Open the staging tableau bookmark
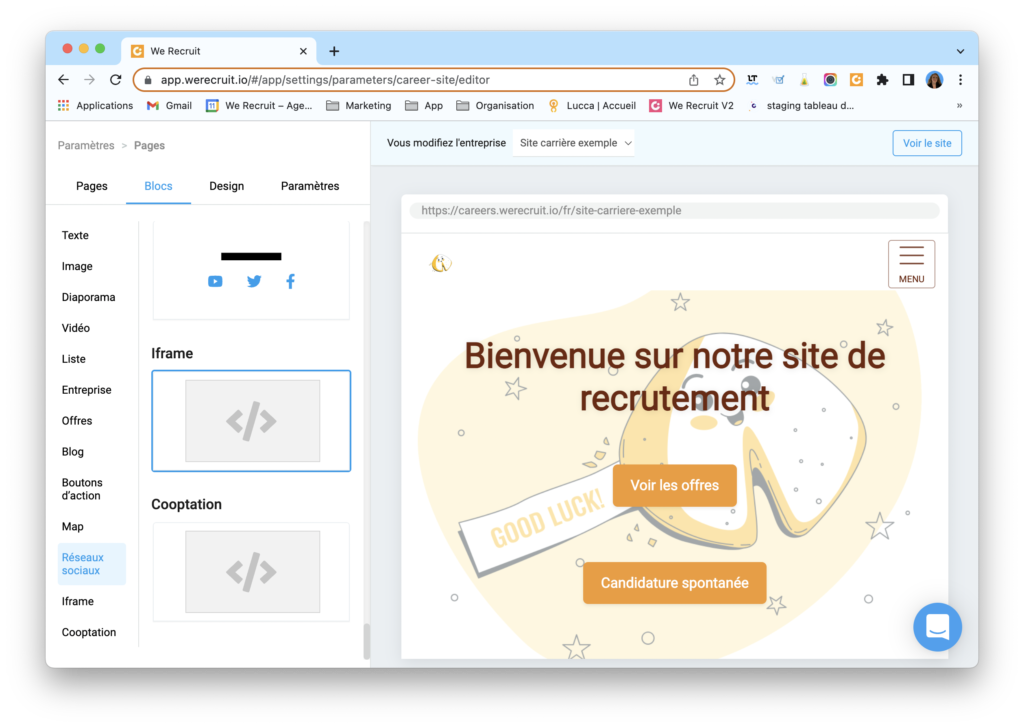1024x728 pixels. click(x=801, y=106)
